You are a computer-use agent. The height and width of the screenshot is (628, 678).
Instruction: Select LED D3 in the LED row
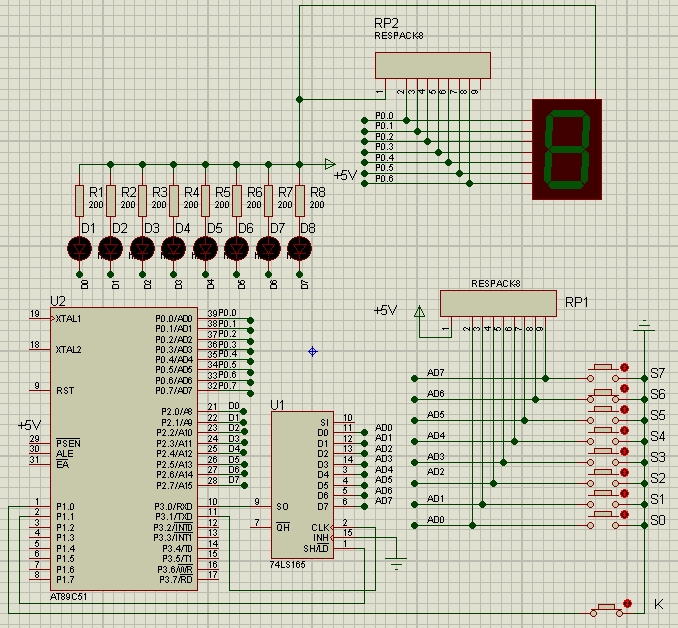[143, 249]
